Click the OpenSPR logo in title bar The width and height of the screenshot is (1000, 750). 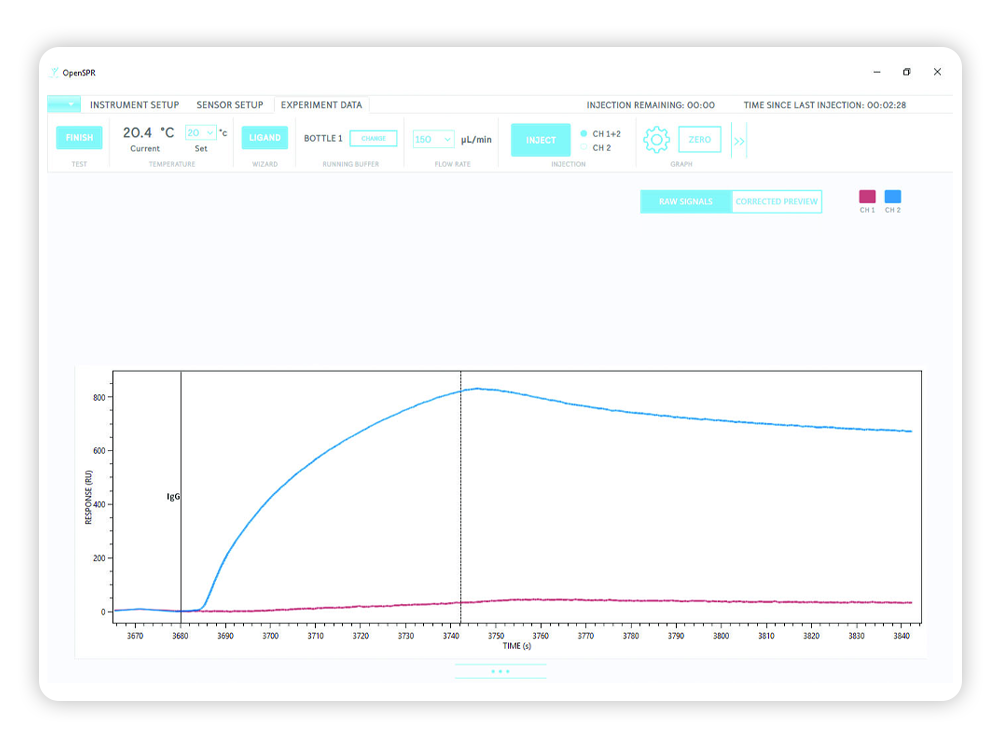pos(55,72)
